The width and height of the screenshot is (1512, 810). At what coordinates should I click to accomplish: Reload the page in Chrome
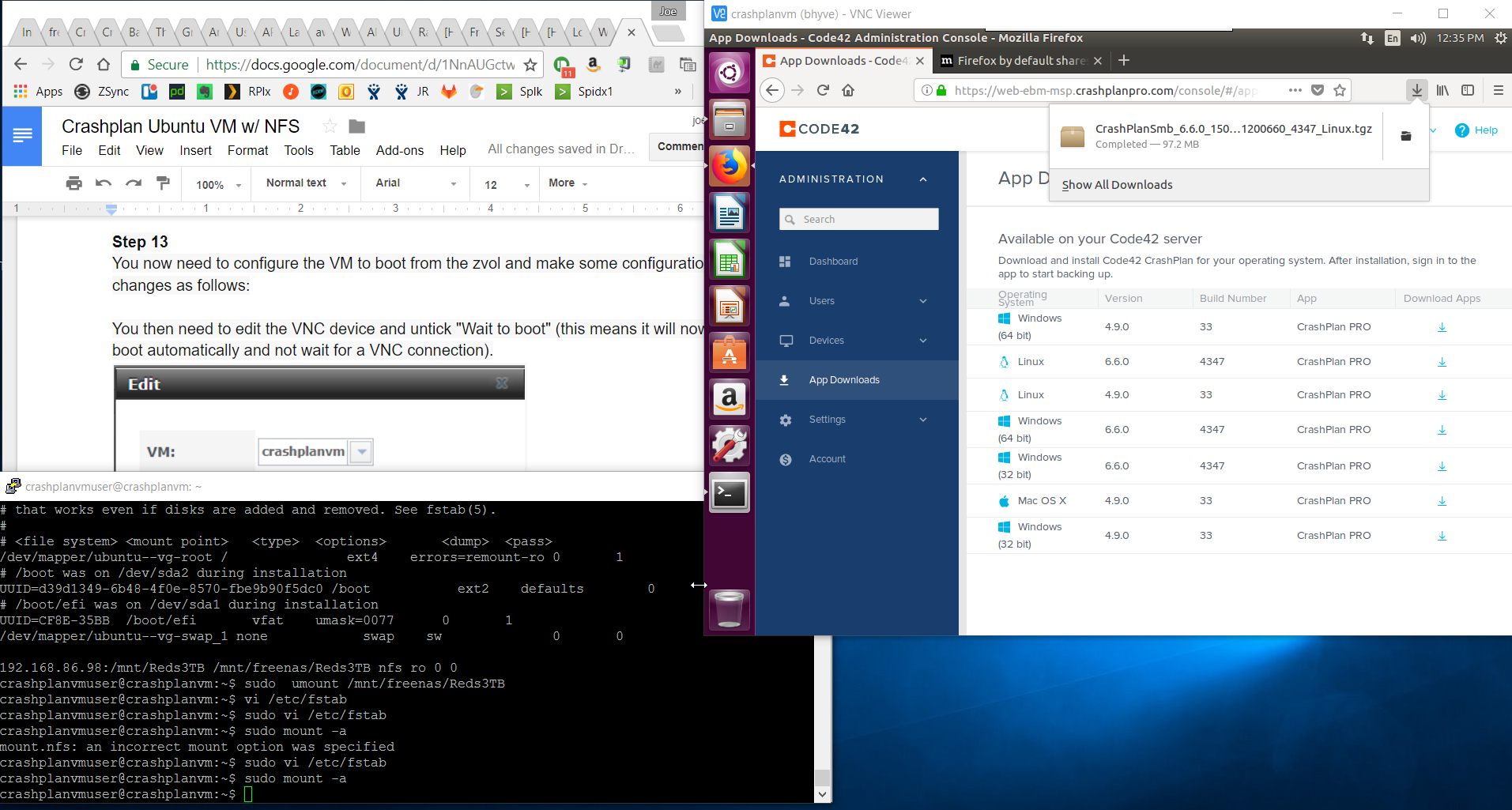pos(76,64)
